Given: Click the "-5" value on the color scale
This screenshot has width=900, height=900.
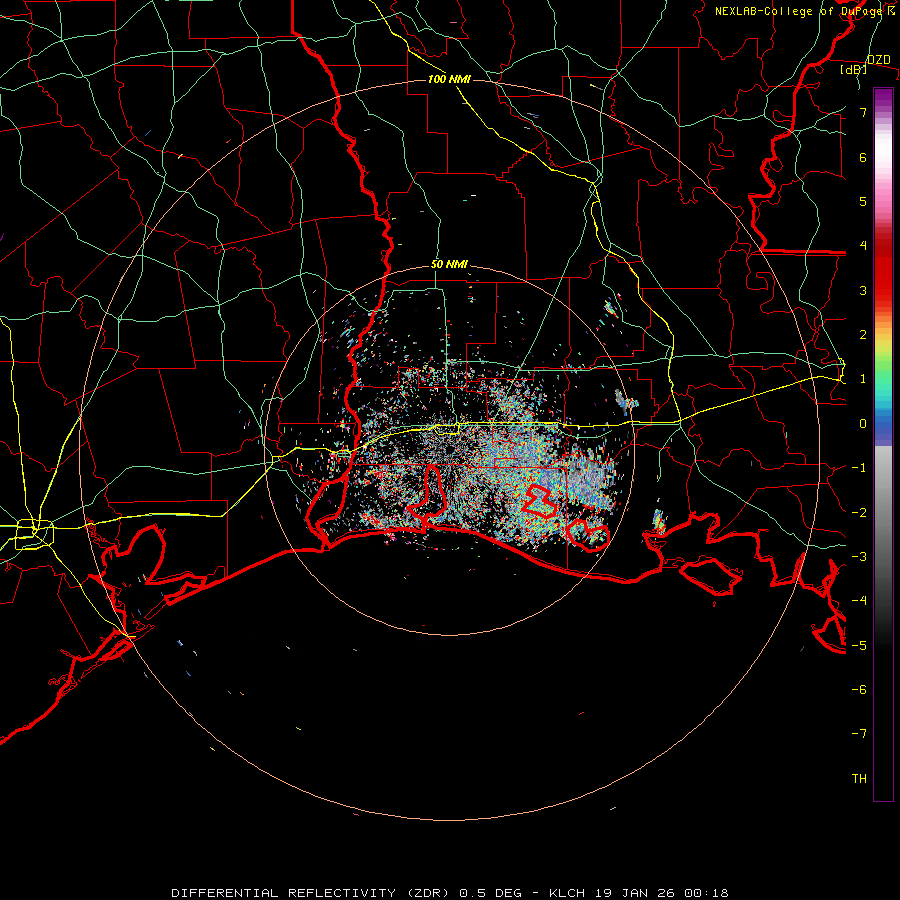Looking at the screenshot, I should (859, 645).
